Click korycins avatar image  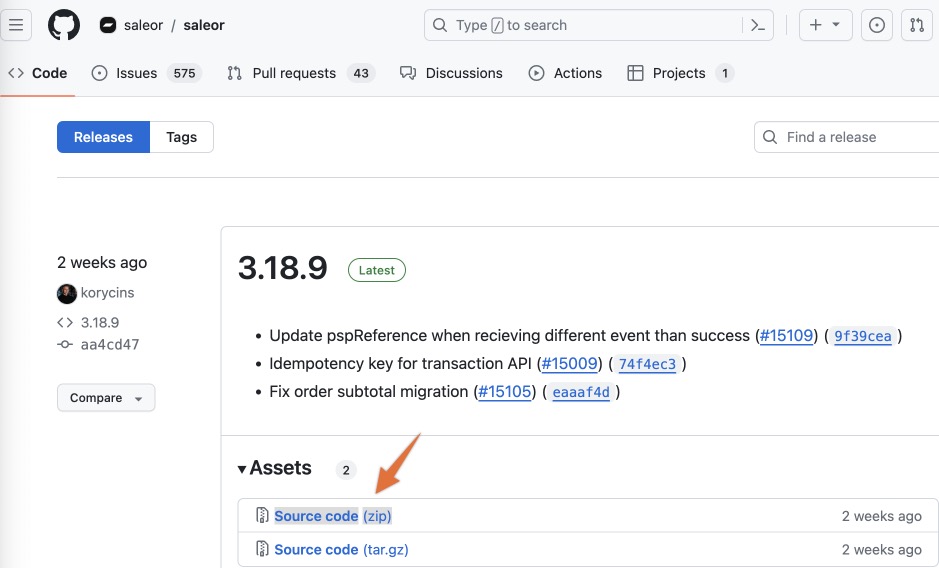tap(66, 294)
